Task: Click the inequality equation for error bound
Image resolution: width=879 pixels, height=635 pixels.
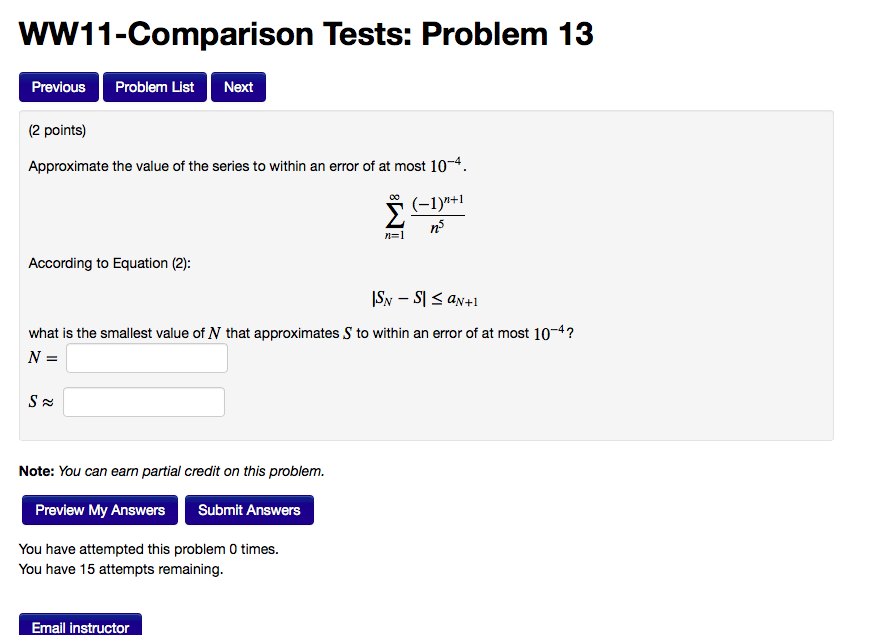Action: pyautogui.click(x=427, y=296)
